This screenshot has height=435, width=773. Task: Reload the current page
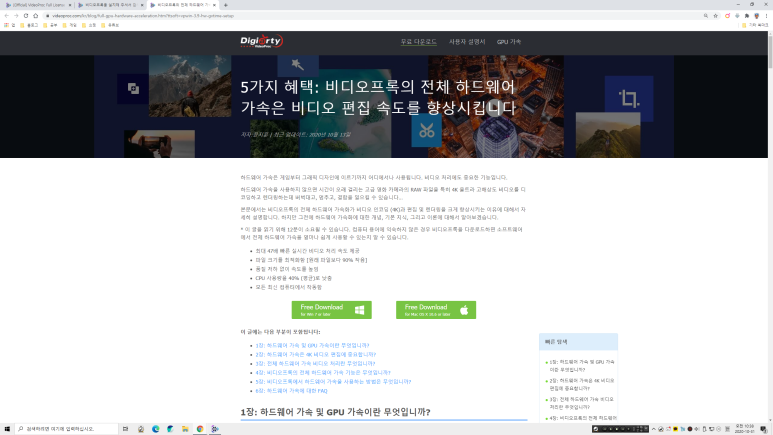click(x=26, y=16)
